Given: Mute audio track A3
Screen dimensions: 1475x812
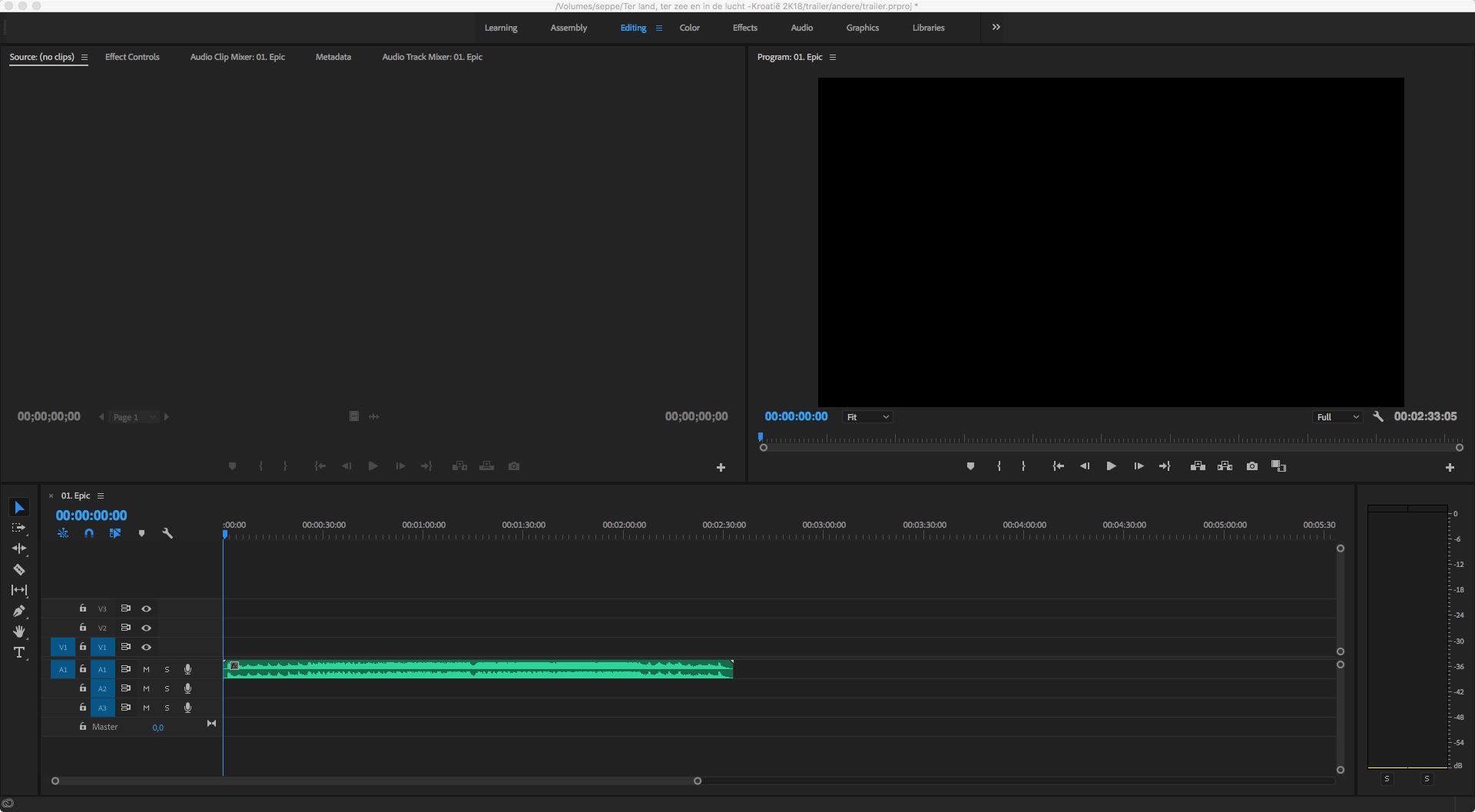Looking at the screenshot, I should 146,708.
